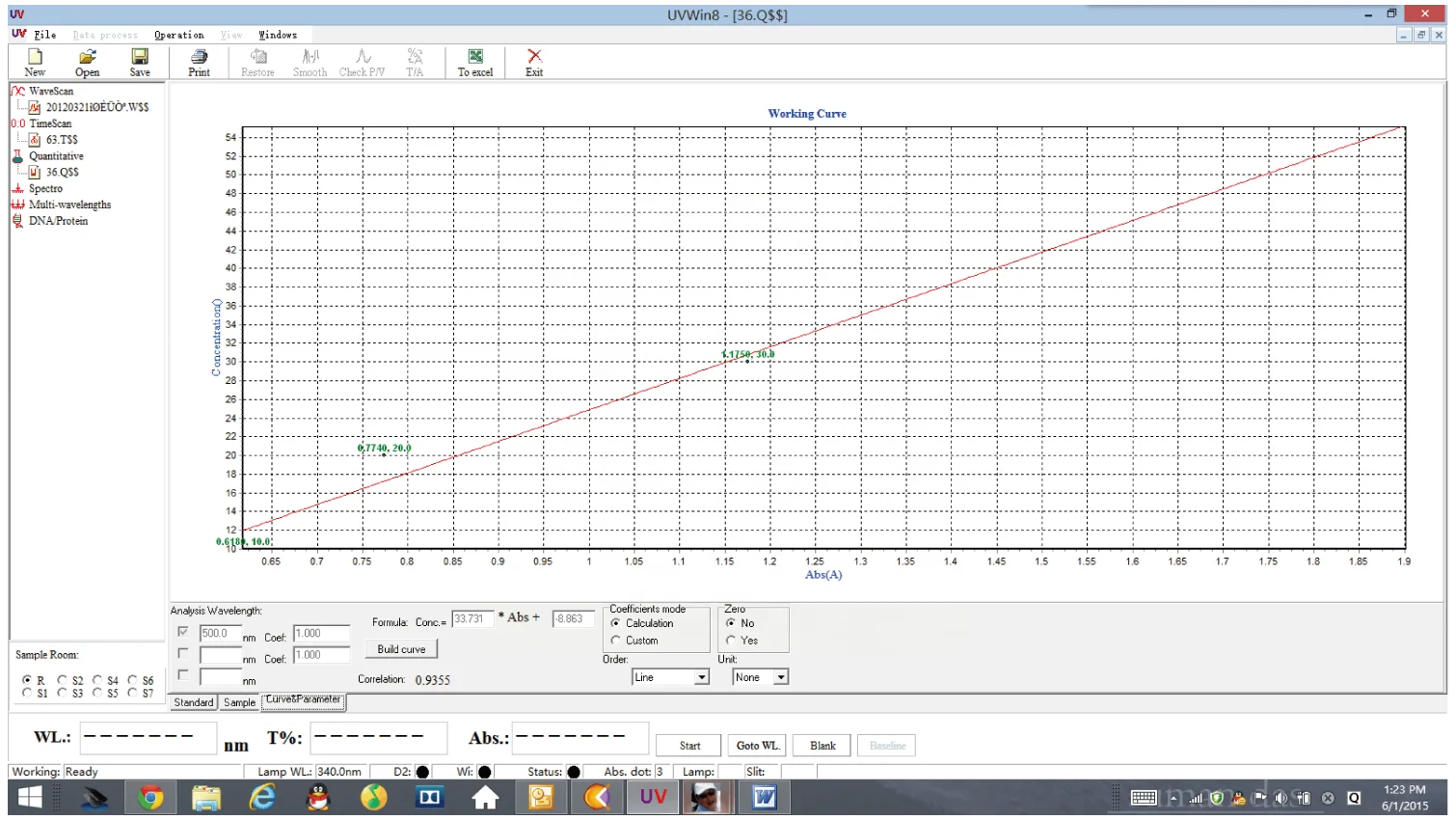The height and width of the screenshot is (820, 1456).
Task: Open the File menu
Action: pyautogui.click(x=44, y=35)
